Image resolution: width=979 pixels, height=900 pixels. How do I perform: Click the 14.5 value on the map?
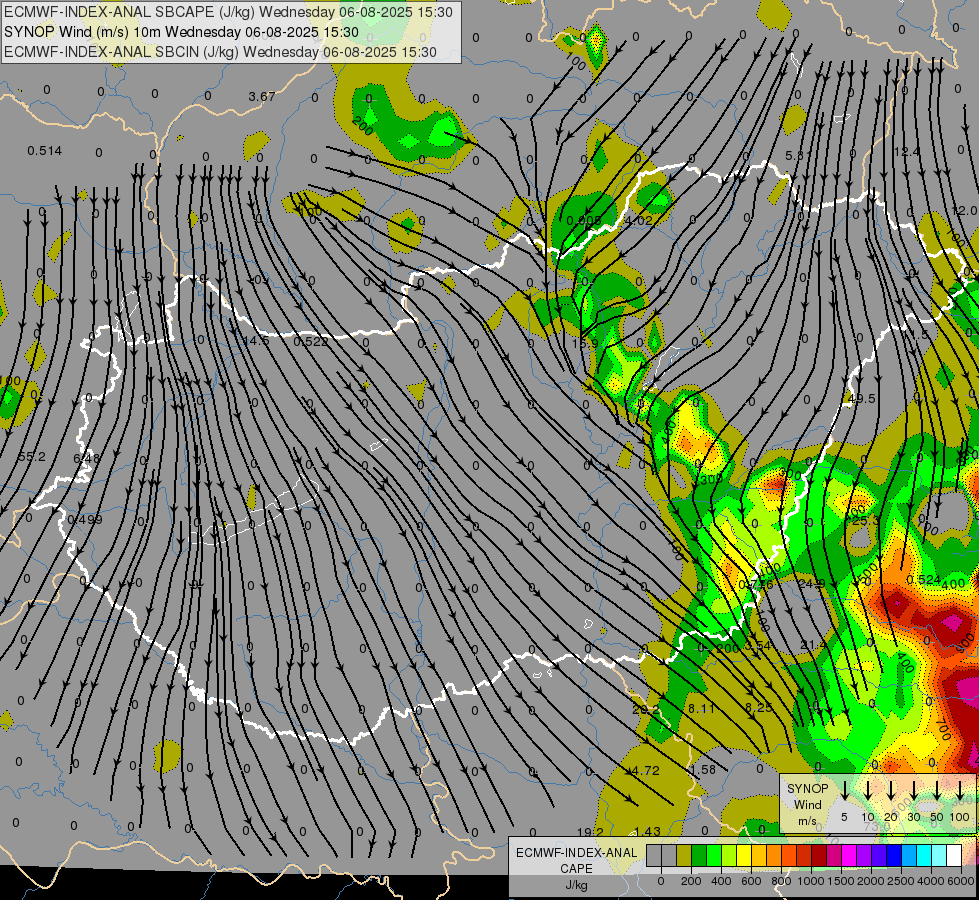(x=257, y=341)
